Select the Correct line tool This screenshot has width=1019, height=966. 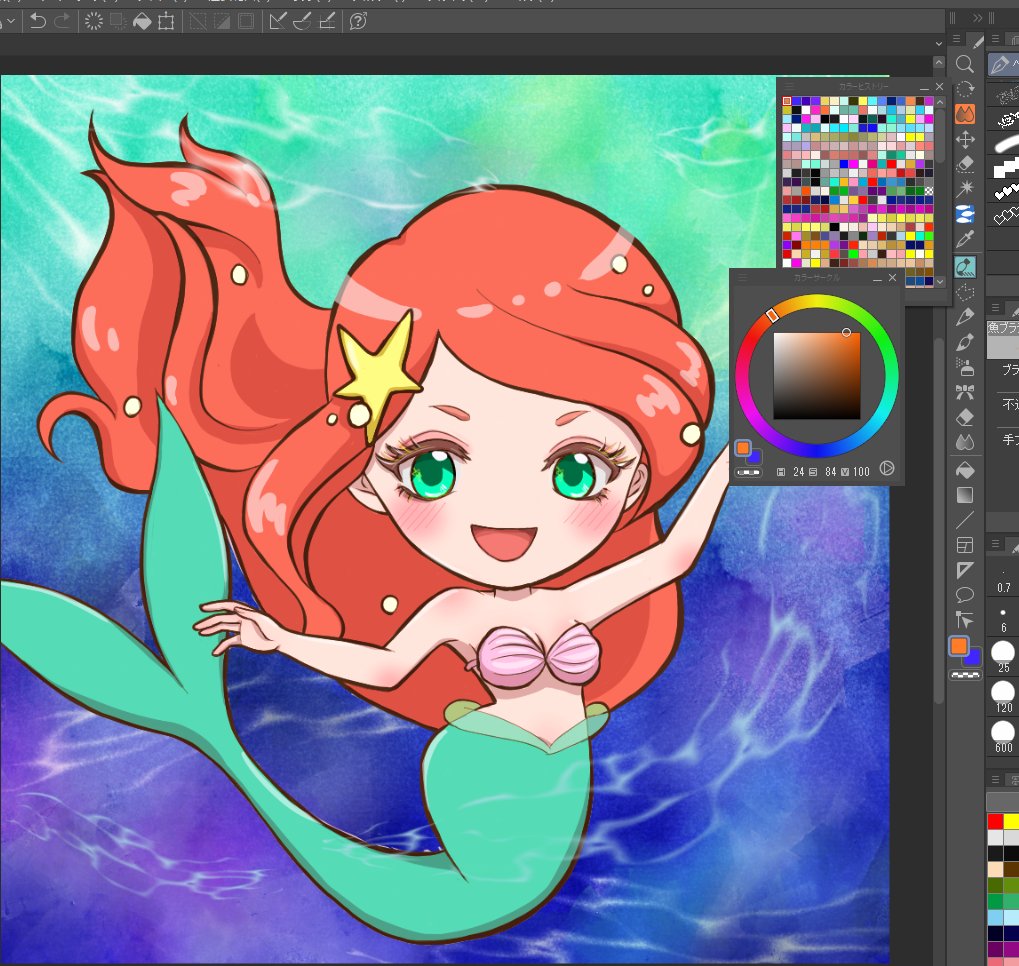tap(965, 620)
